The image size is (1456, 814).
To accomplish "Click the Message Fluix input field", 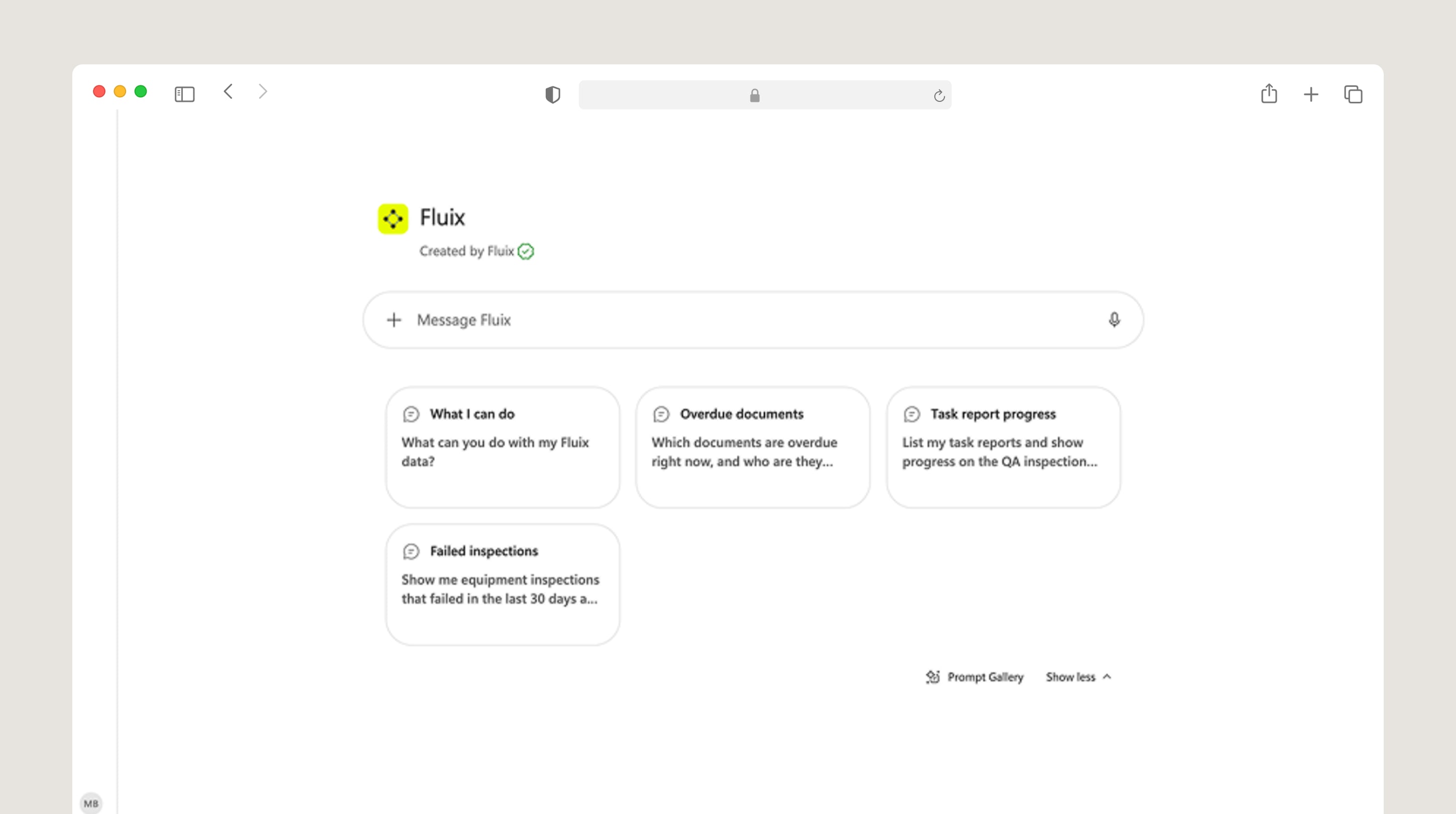I will pos(753,320).
